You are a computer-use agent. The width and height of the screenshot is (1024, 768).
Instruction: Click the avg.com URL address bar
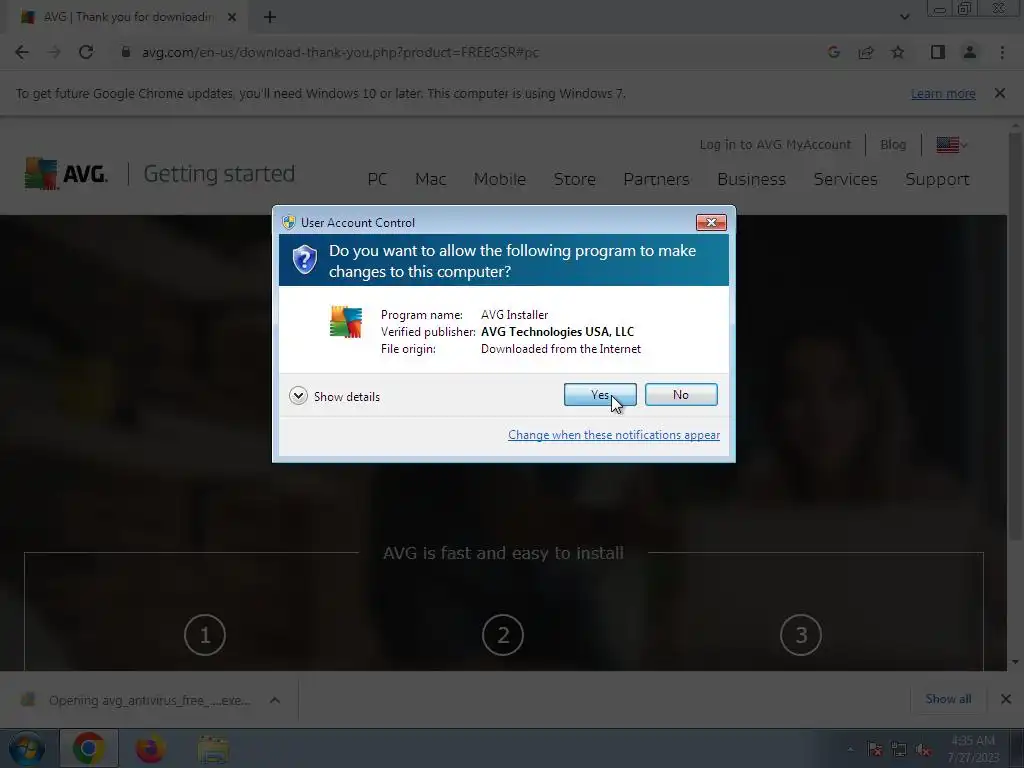click(340, 52)
